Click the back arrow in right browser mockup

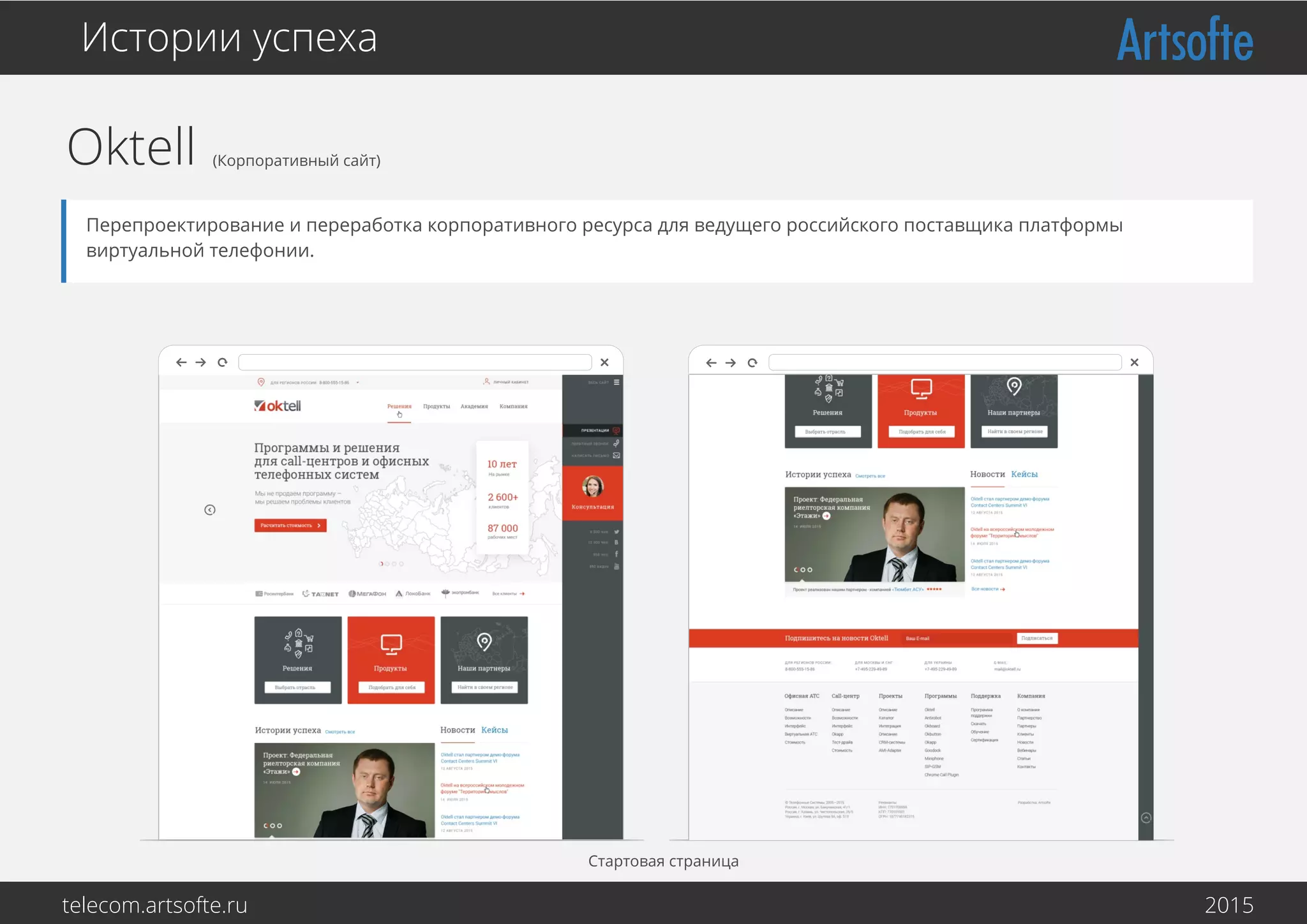tap(711, 362)
